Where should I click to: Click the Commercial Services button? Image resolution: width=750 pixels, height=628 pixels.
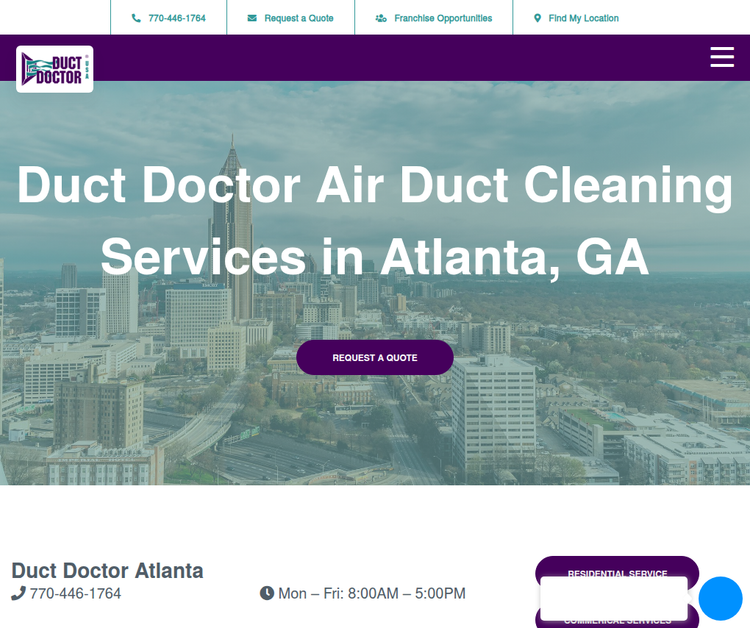click(x=617, y=623)
